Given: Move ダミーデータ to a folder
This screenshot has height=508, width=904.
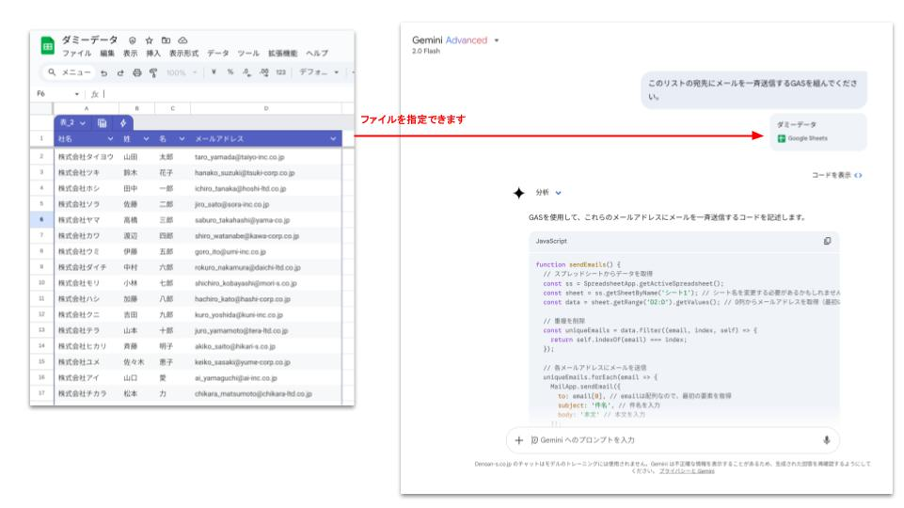Looking at the screenshot, I should 166,40.
